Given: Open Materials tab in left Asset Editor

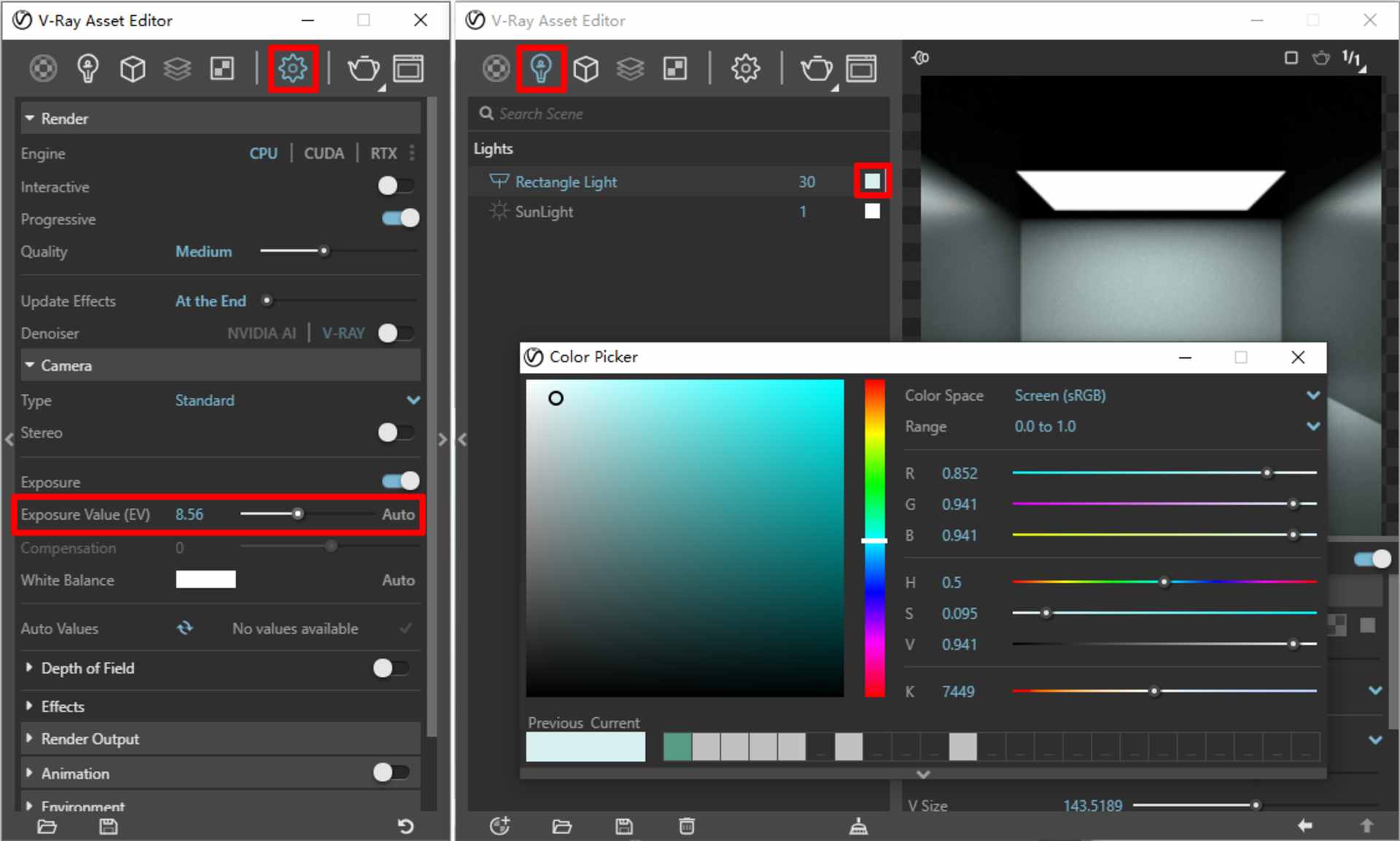Looking at the screenshot, I should pyautogui.click(x=43, y=69).
